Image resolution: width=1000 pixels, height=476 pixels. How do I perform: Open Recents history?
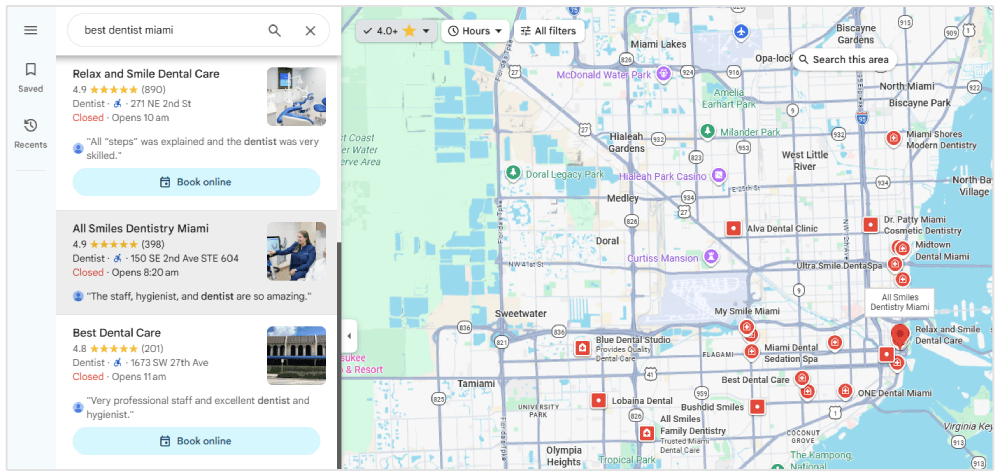[31, 134]
